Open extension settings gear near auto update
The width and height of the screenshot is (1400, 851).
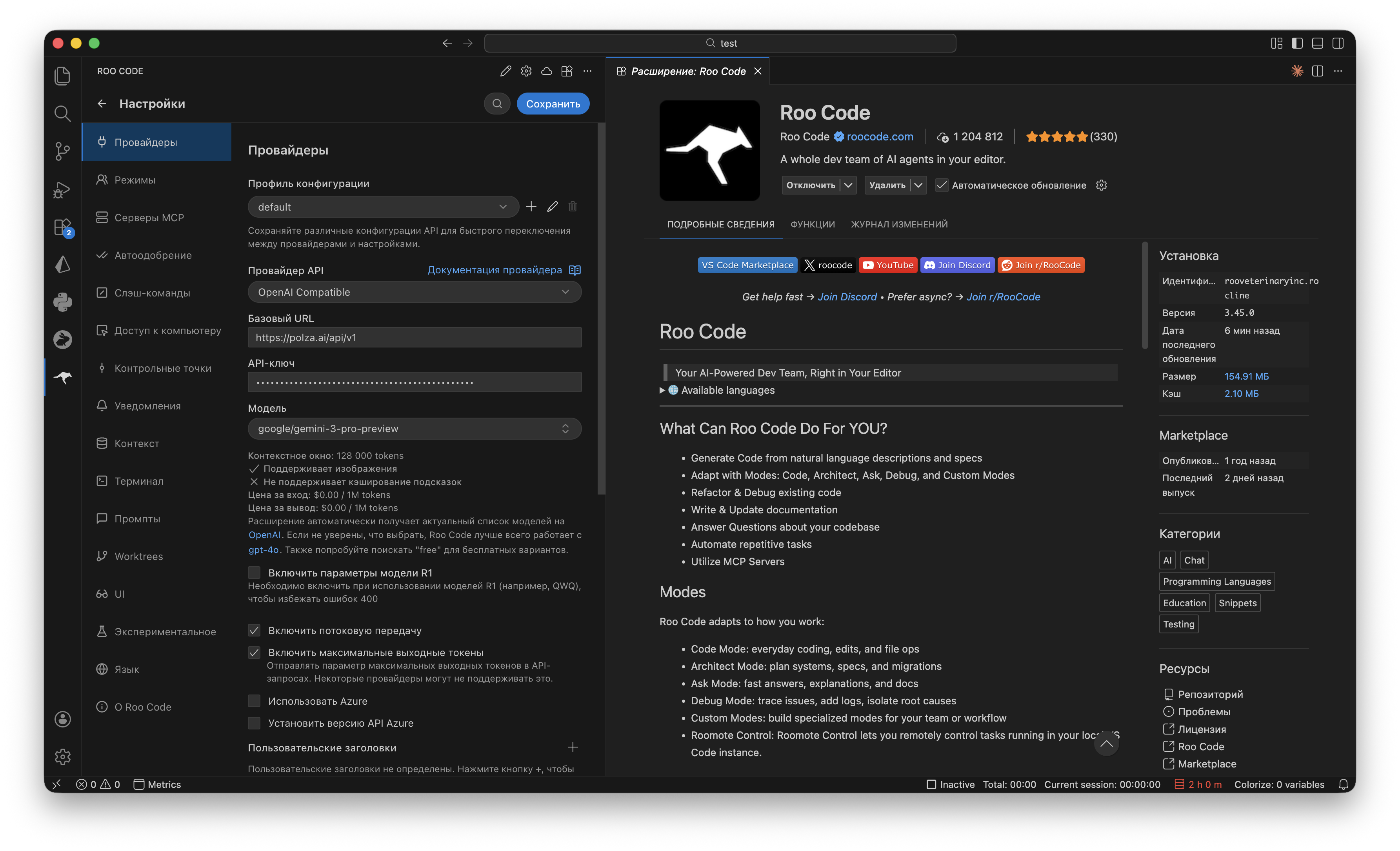[1102, 185]
